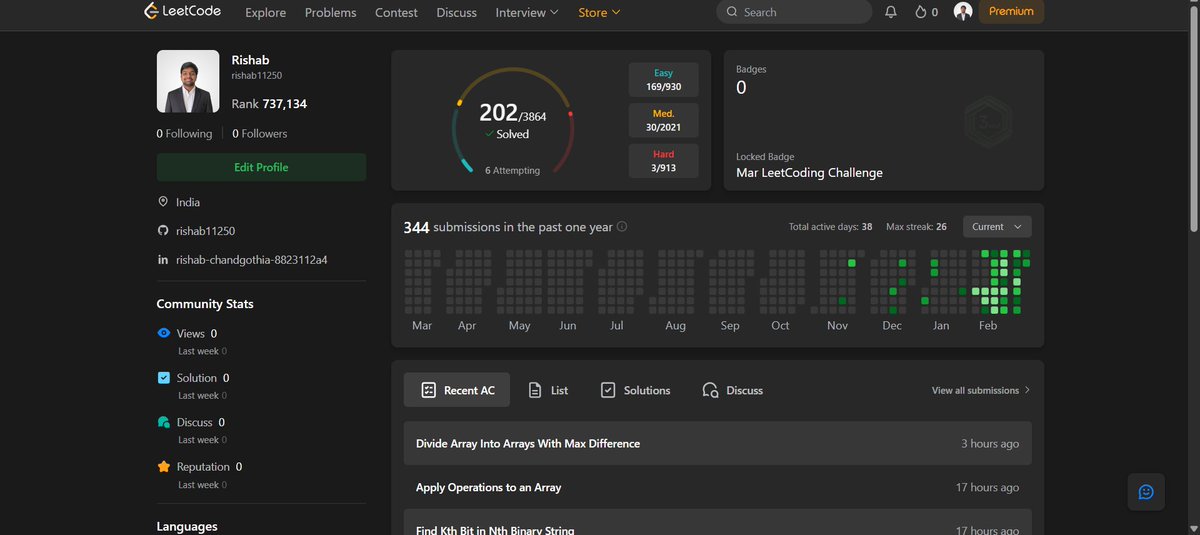Click the LeetCode logo

182,12
